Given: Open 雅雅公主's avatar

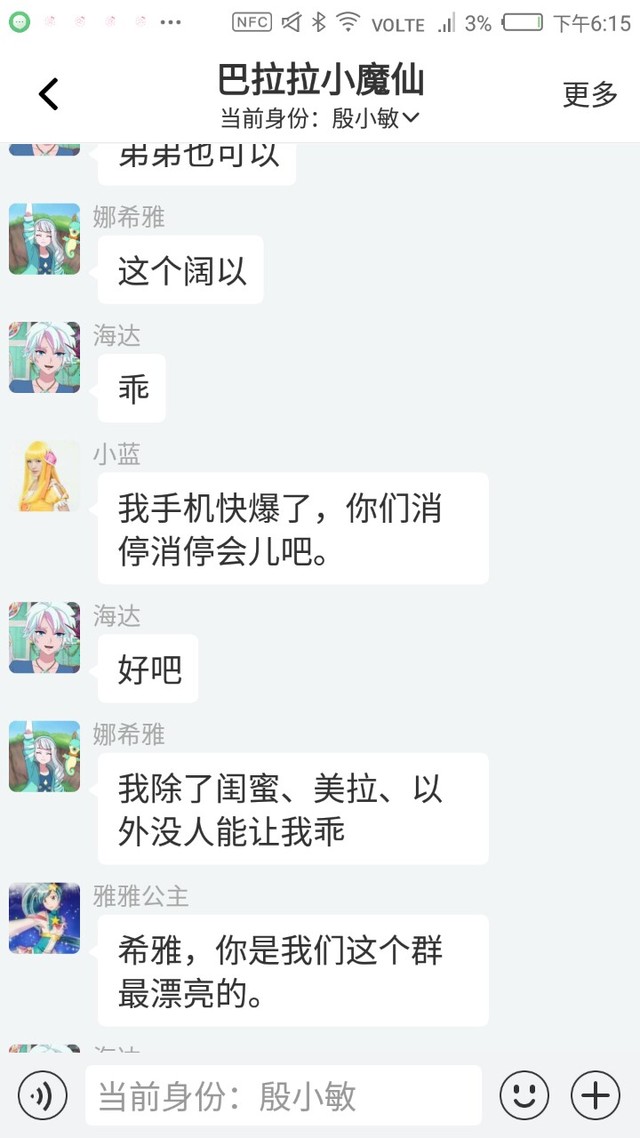Looking at the screenshot, I should 44,918.
